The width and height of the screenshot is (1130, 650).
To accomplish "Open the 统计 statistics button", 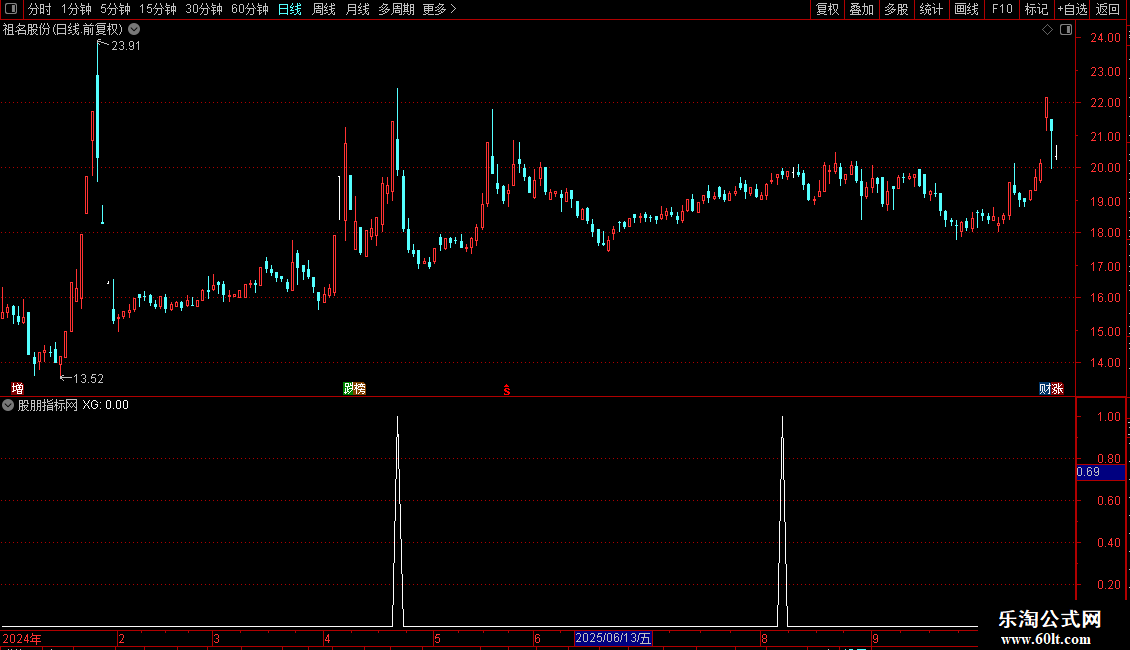I will 931,9.
